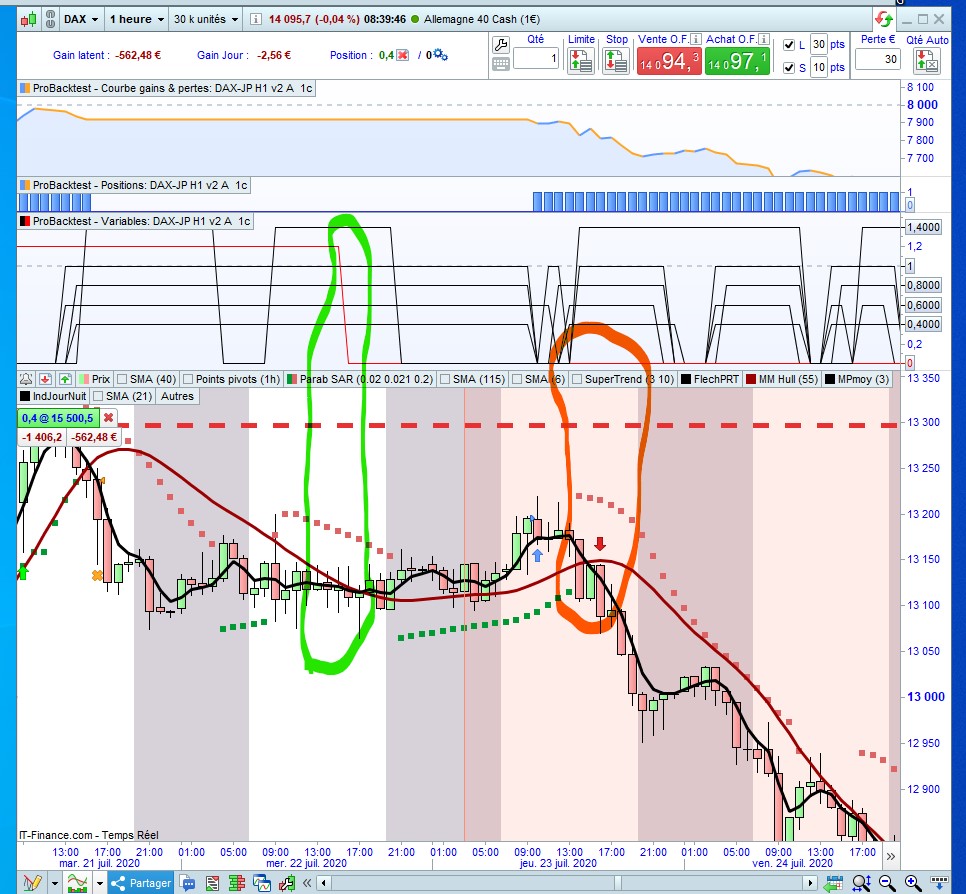Enable the SMA (115) checkbox
The image size is (966, 894).
click(445, 379)
